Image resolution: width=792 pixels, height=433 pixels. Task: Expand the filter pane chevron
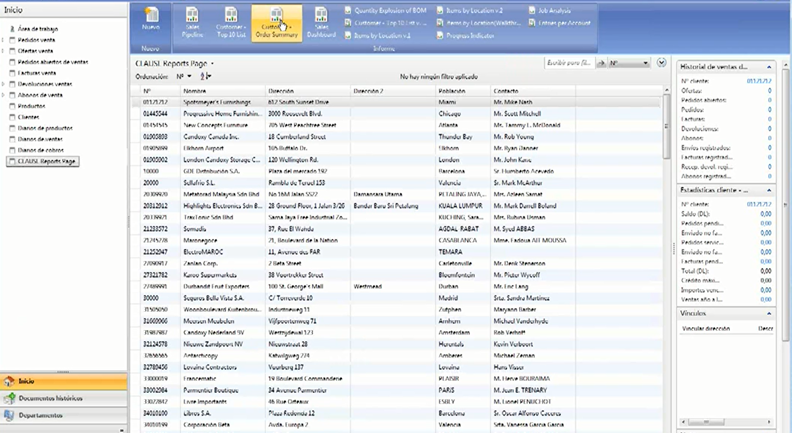click(662, 63)
